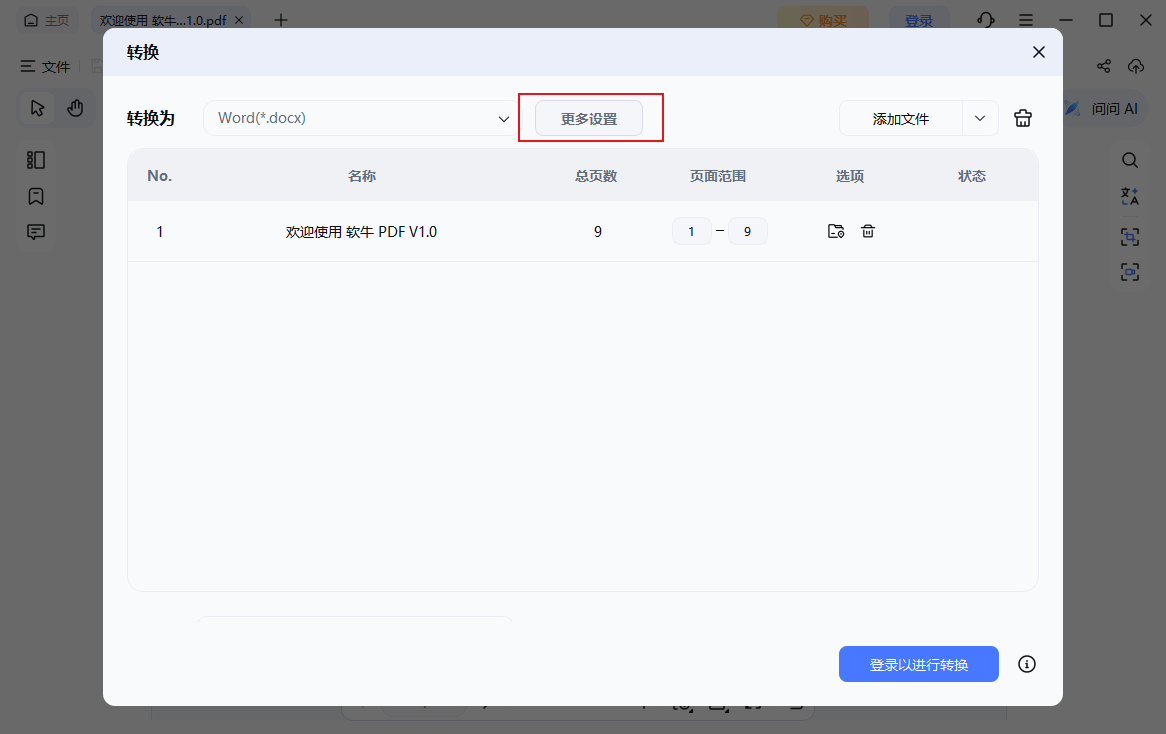
Task: Click the end page range field
Action: [747, 231]
